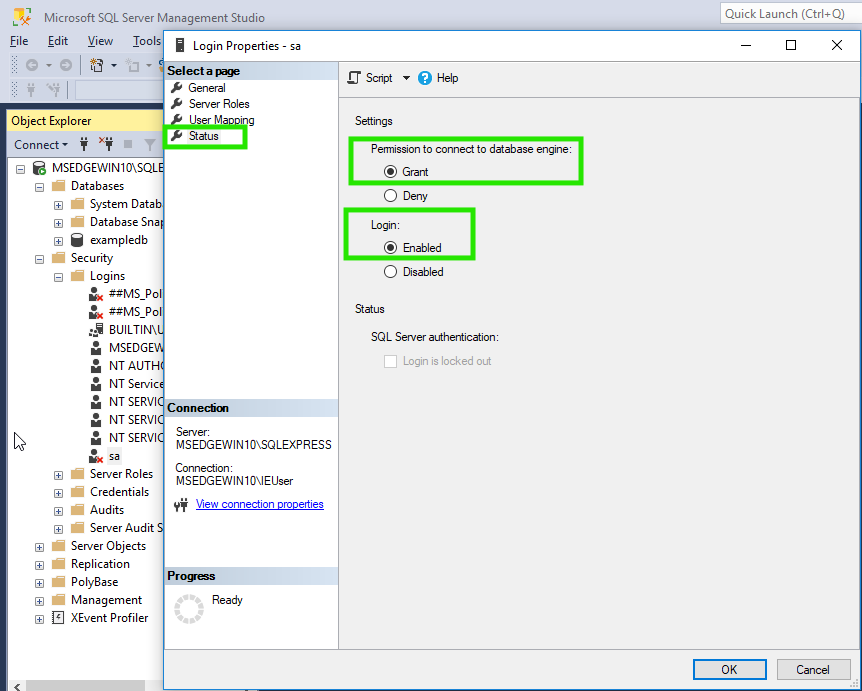The height and width of the screenshot is (691, 862).
Task: Open the Script dropdown arrow
Action: click(x=405, y=77)
